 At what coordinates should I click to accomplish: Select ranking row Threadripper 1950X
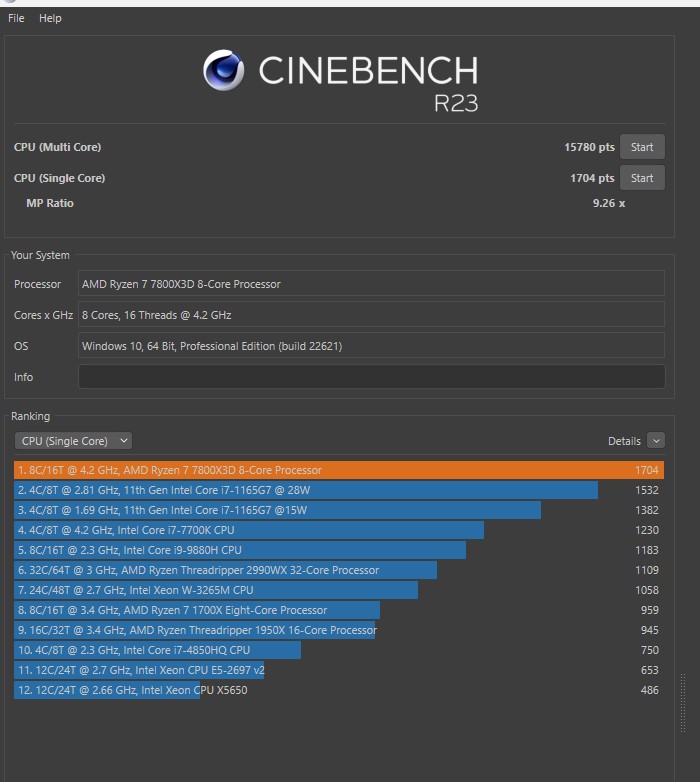coord(339,630)
